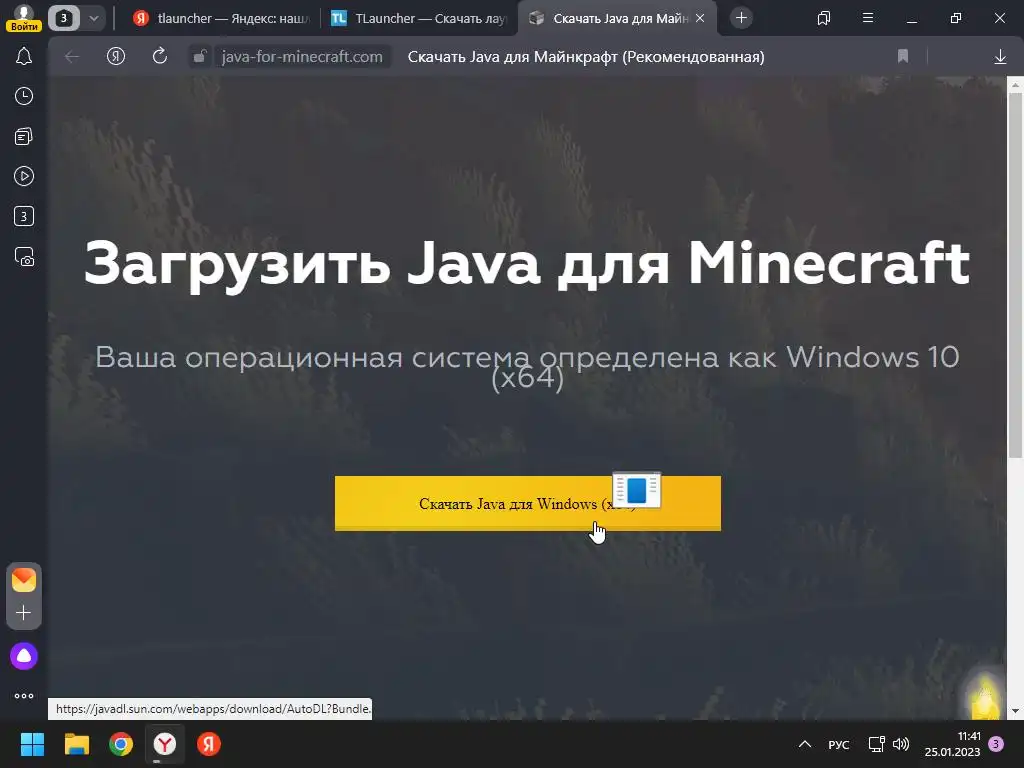
Task: Click the Войти profile login button
Action: point(24,19)
